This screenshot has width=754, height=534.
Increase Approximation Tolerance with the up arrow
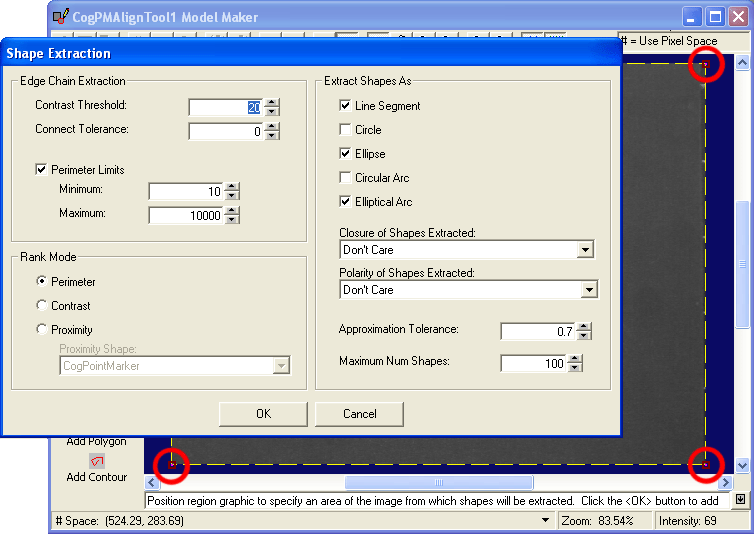[584, 326]
